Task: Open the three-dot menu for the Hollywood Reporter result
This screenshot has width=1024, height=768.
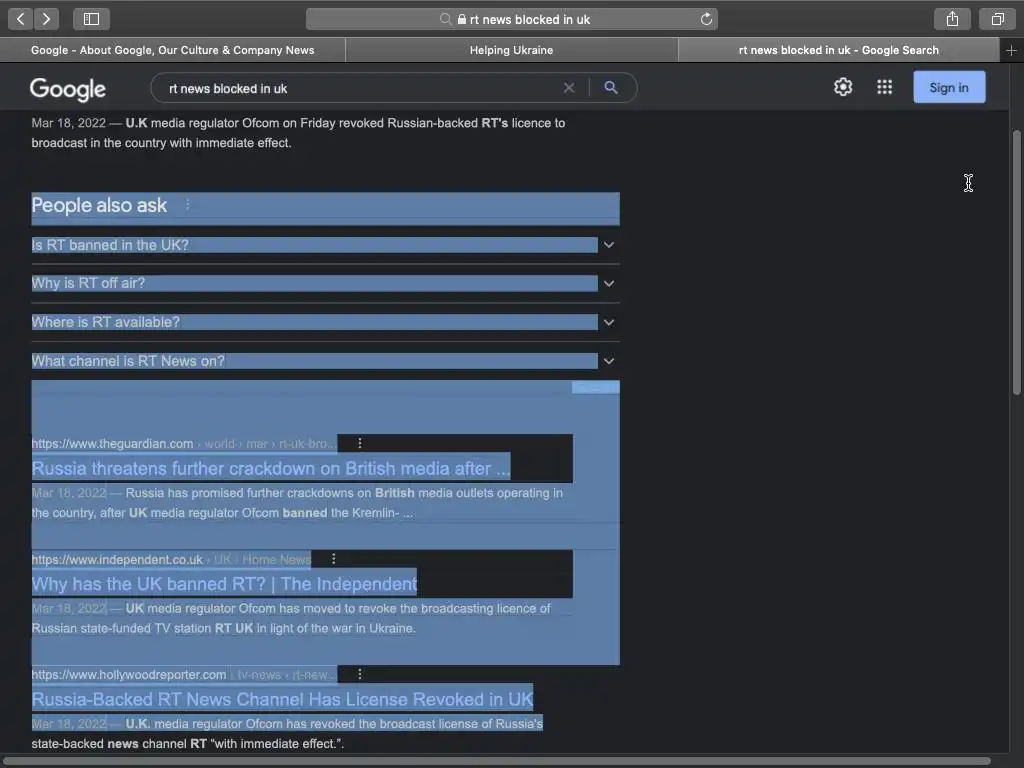Action: (x=360, y=674)
